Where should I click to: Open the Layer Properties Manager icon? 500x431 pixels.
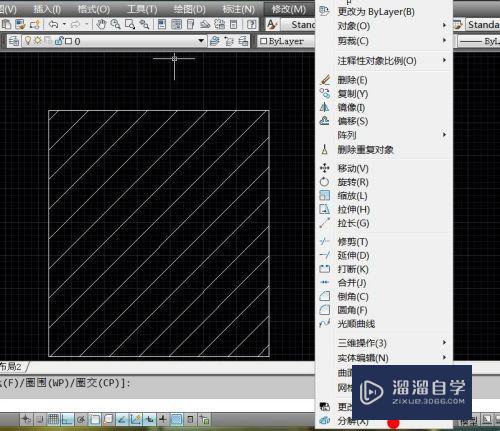[x=14, y=41]
